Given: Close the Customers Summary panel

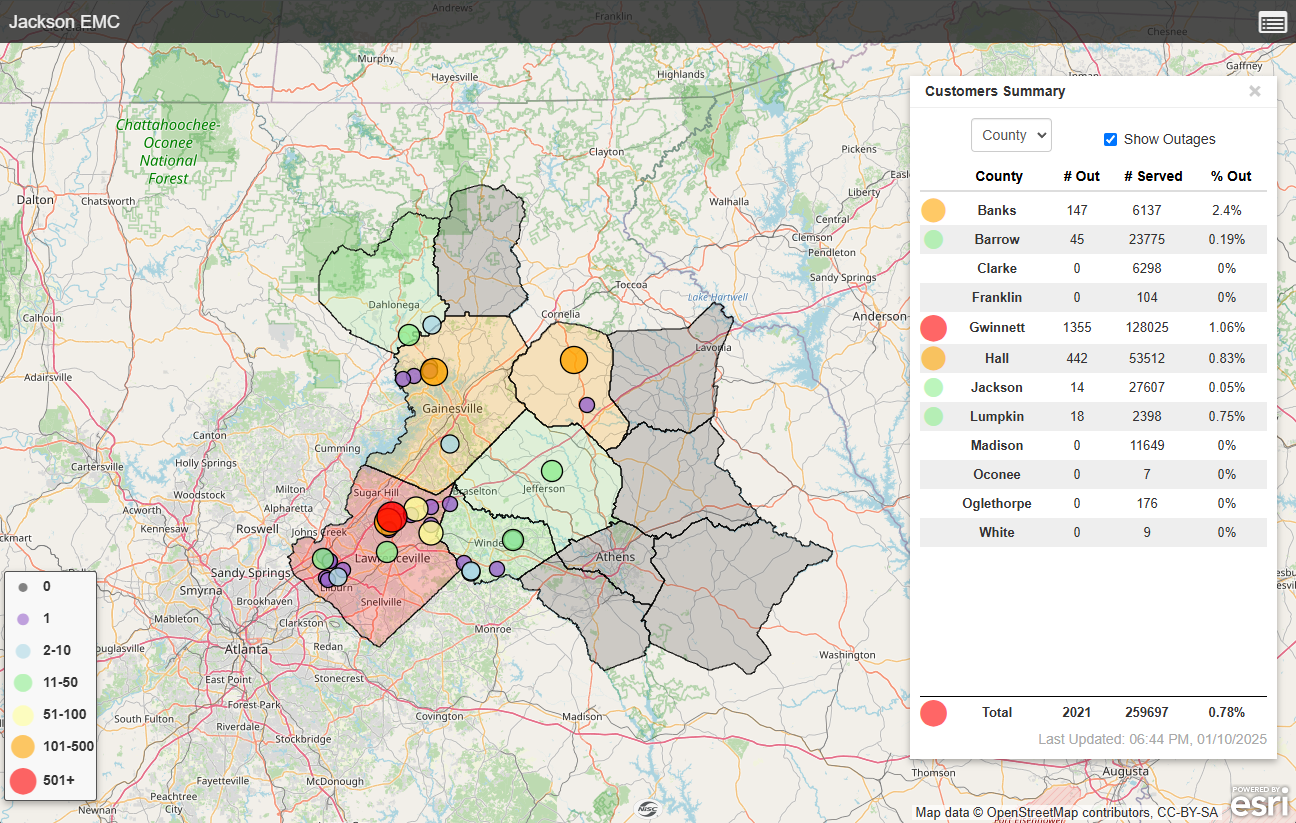Looking at the screenshot, I should (x=1254, y=91).
